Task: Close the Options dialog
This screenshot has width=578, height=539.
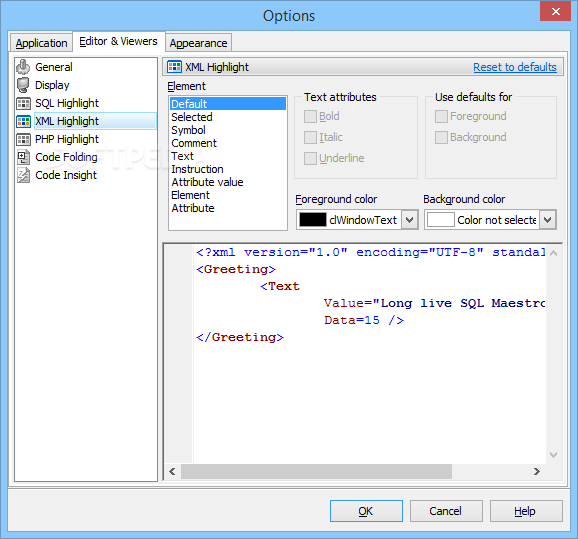Action: click(556, 11)
